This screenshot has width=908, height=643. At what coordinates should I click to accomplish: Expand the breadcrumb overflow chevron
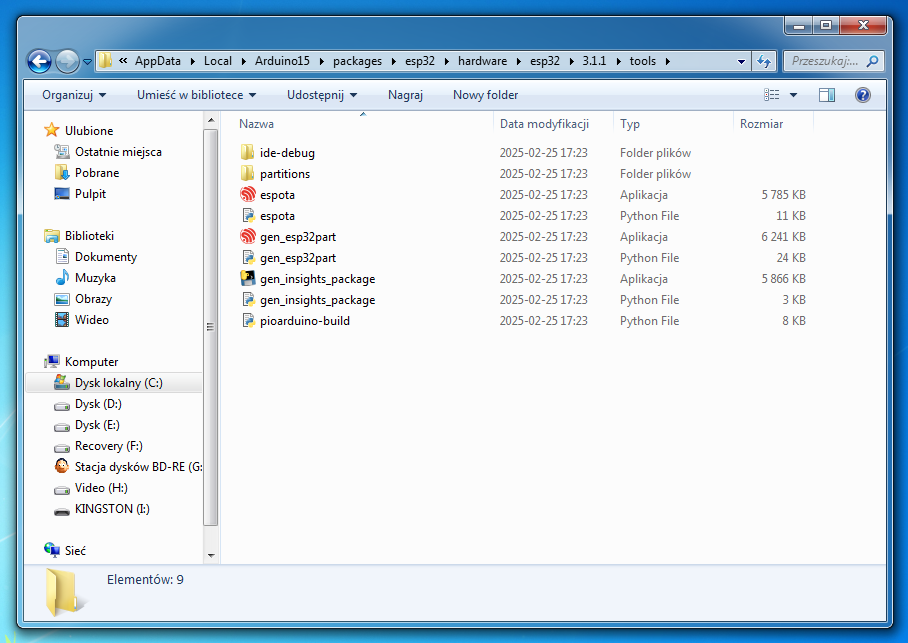tap(123, 60)
